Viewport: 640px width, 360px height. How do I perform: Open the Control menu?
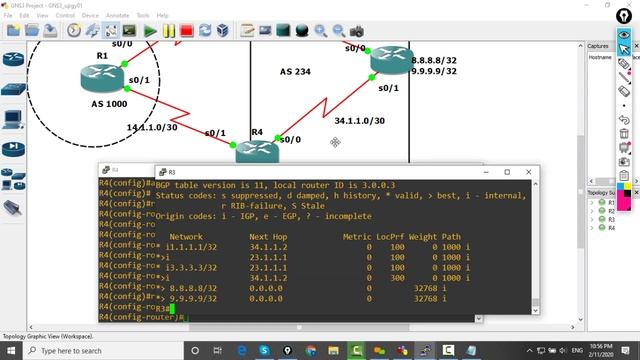pos(65,16)
